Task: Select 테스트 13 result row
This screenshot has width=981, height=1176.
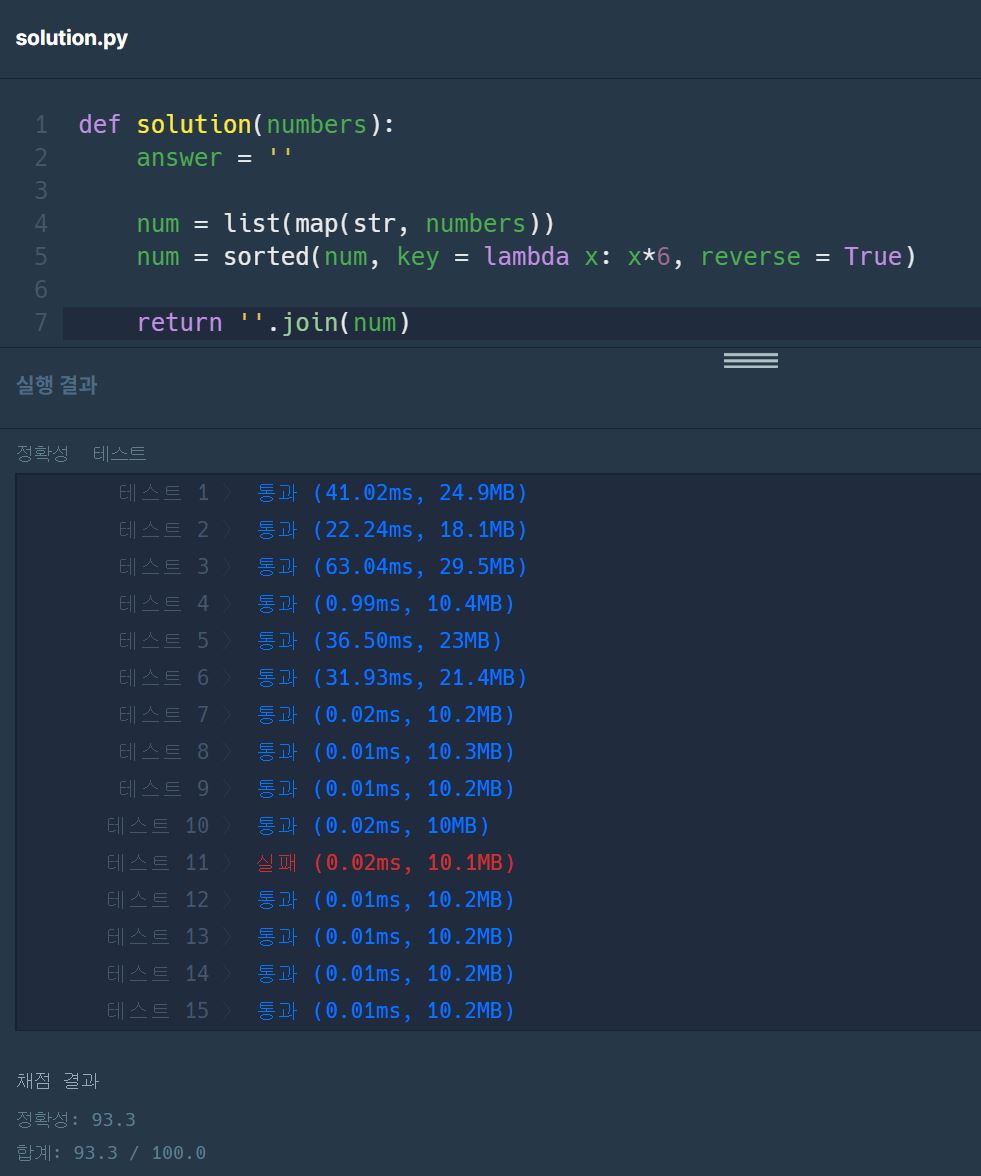Action: (x=310, y=936)
